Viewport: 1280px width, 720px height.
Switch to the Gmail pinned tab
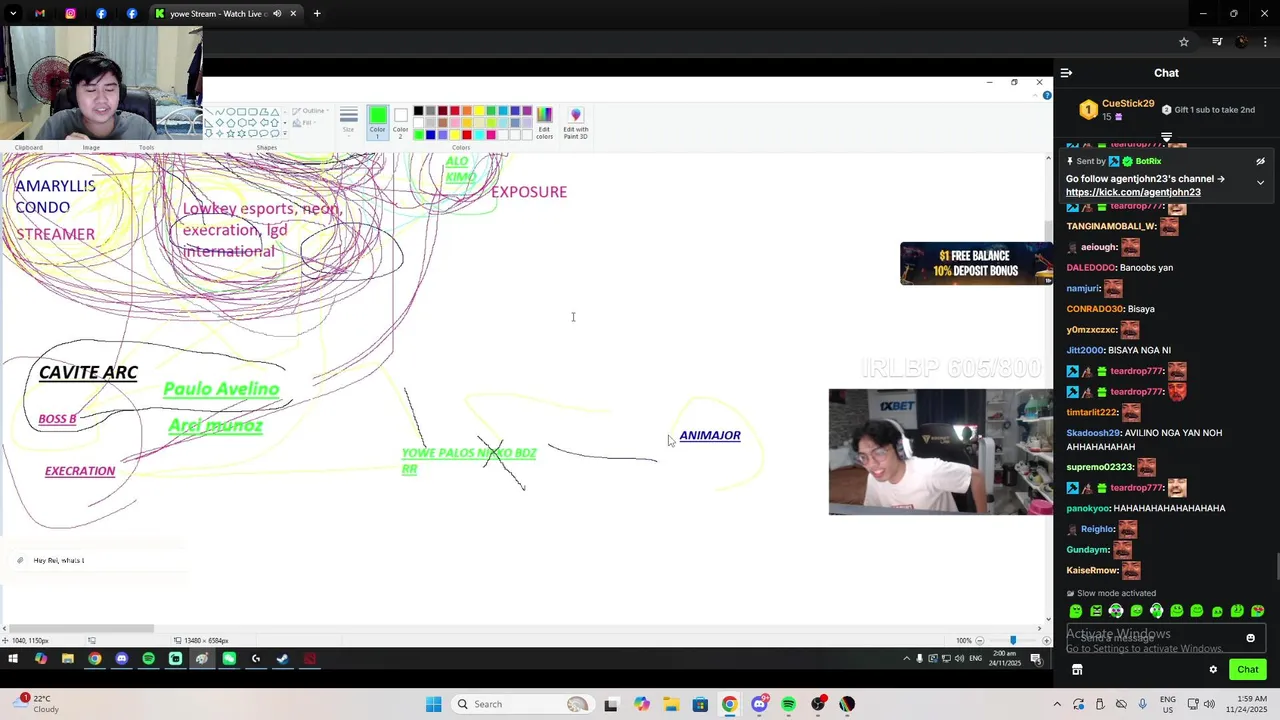tap(40, 13)
